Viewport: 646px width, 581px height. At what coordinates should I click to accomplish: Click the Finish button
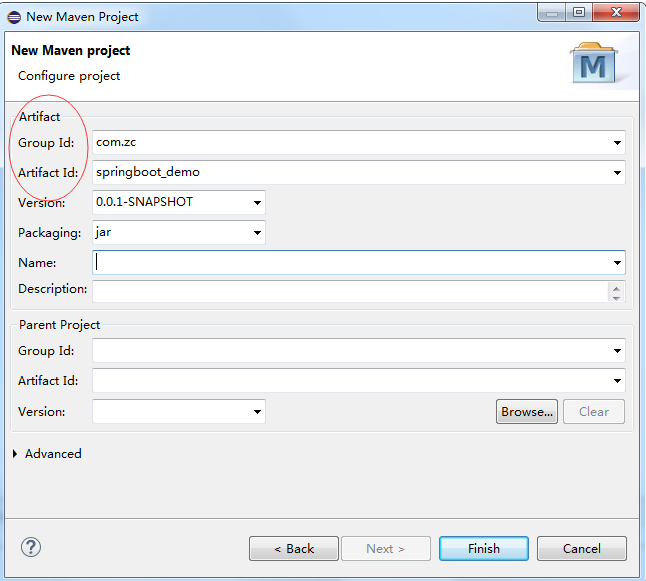pos(484,548)
